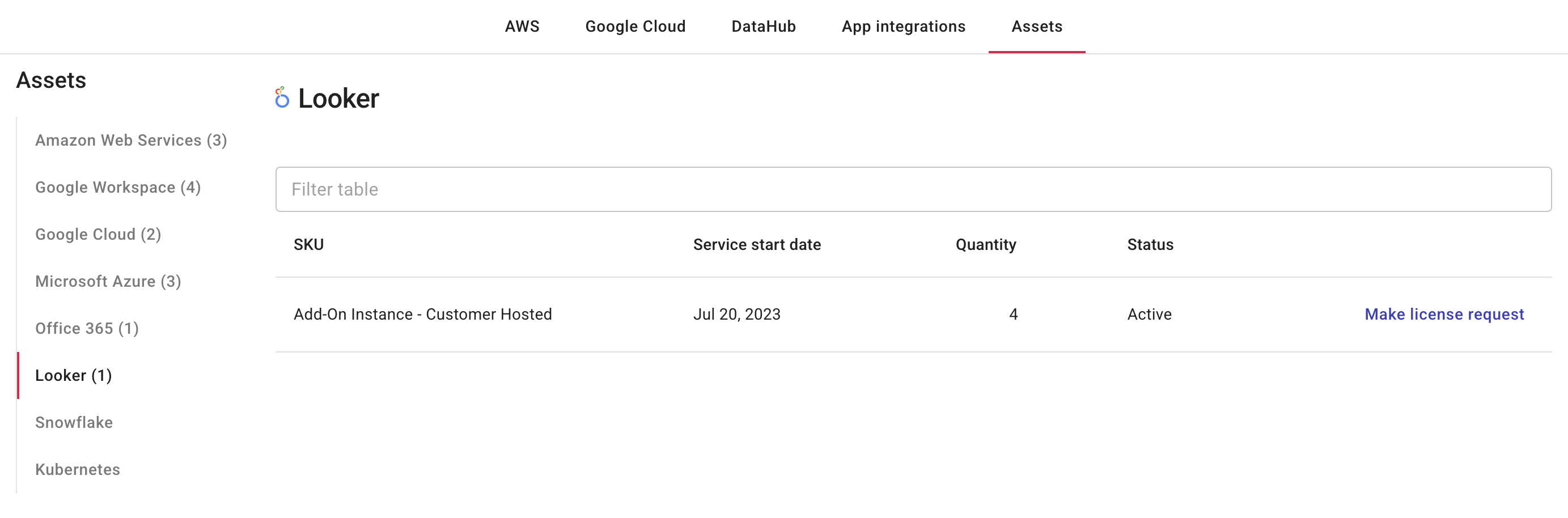Click Looker (1) in the assets sidebar

tap(74, 376)
